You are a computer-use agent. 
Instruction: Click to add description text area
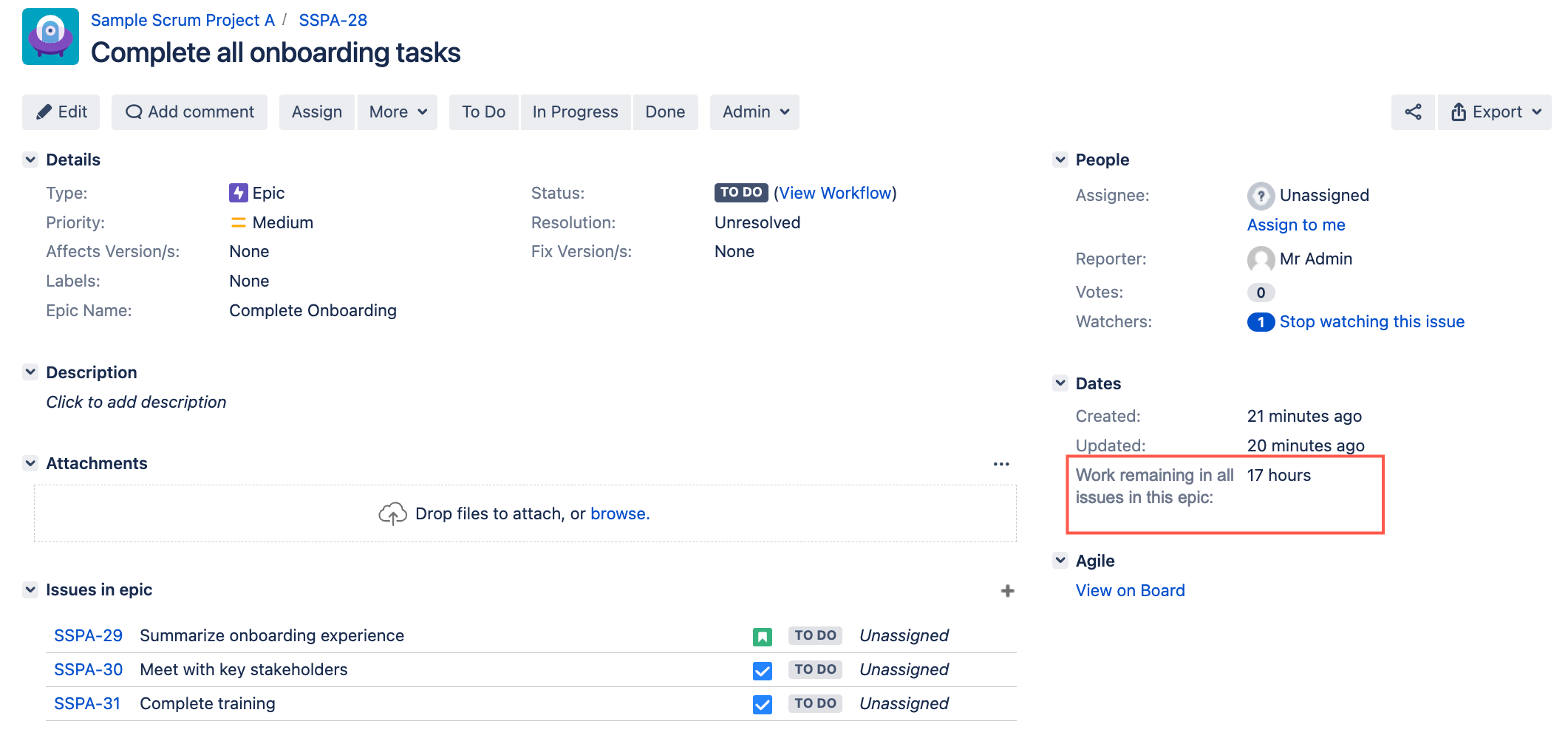click(x=136, y=403)
